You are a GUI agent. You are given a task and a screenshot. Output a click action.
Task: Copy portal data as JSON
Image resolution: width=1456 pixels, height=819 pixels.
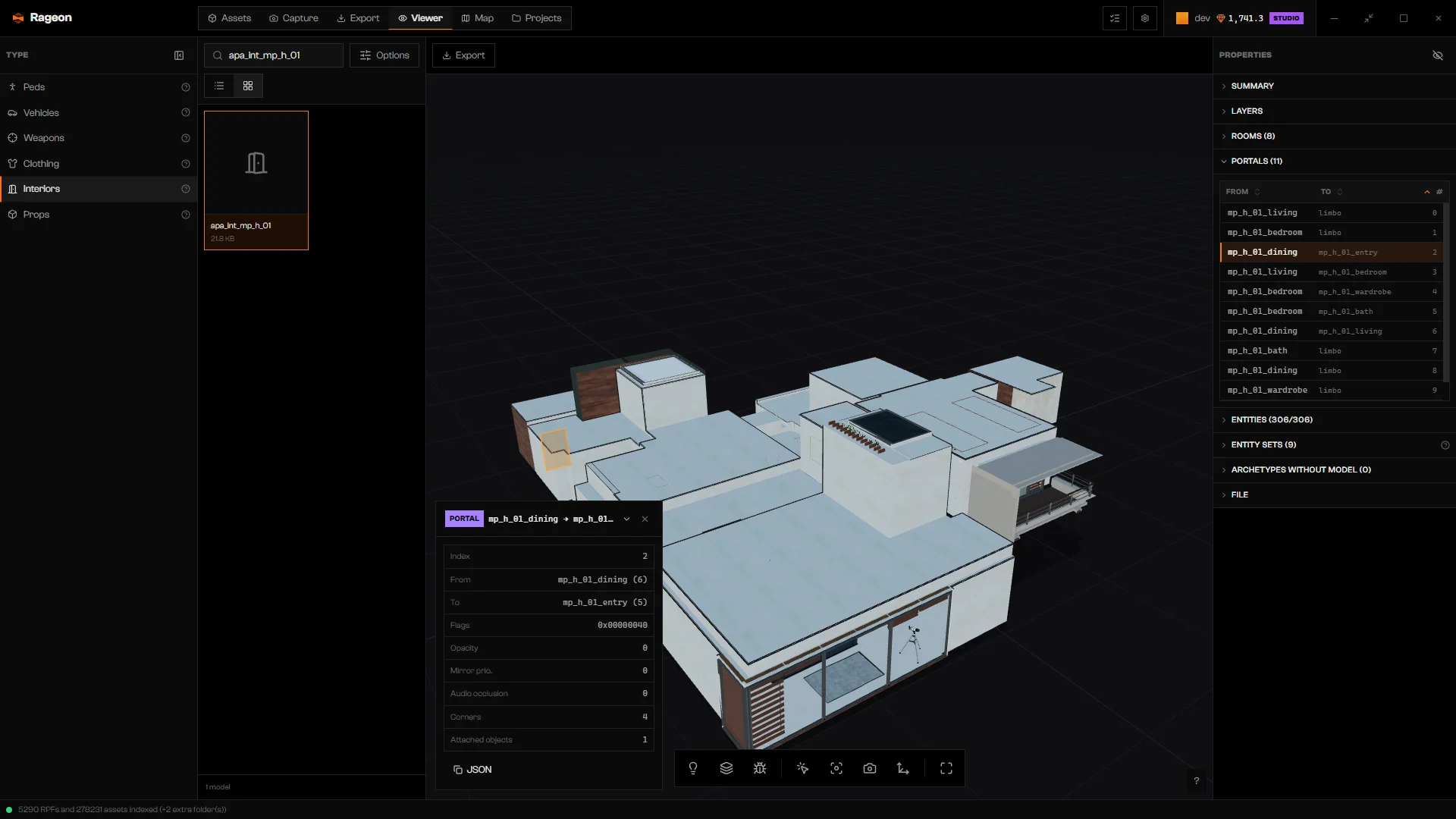(x=472, y=770)
